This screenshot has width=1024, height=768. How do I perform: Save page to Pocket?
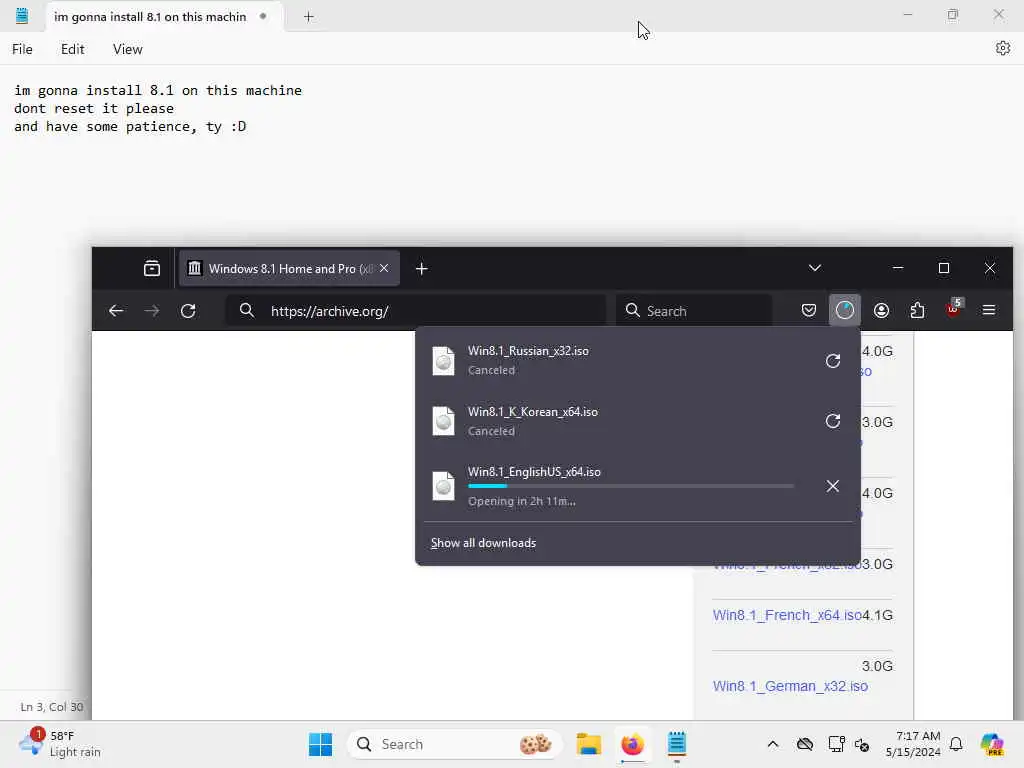[808, 310]
